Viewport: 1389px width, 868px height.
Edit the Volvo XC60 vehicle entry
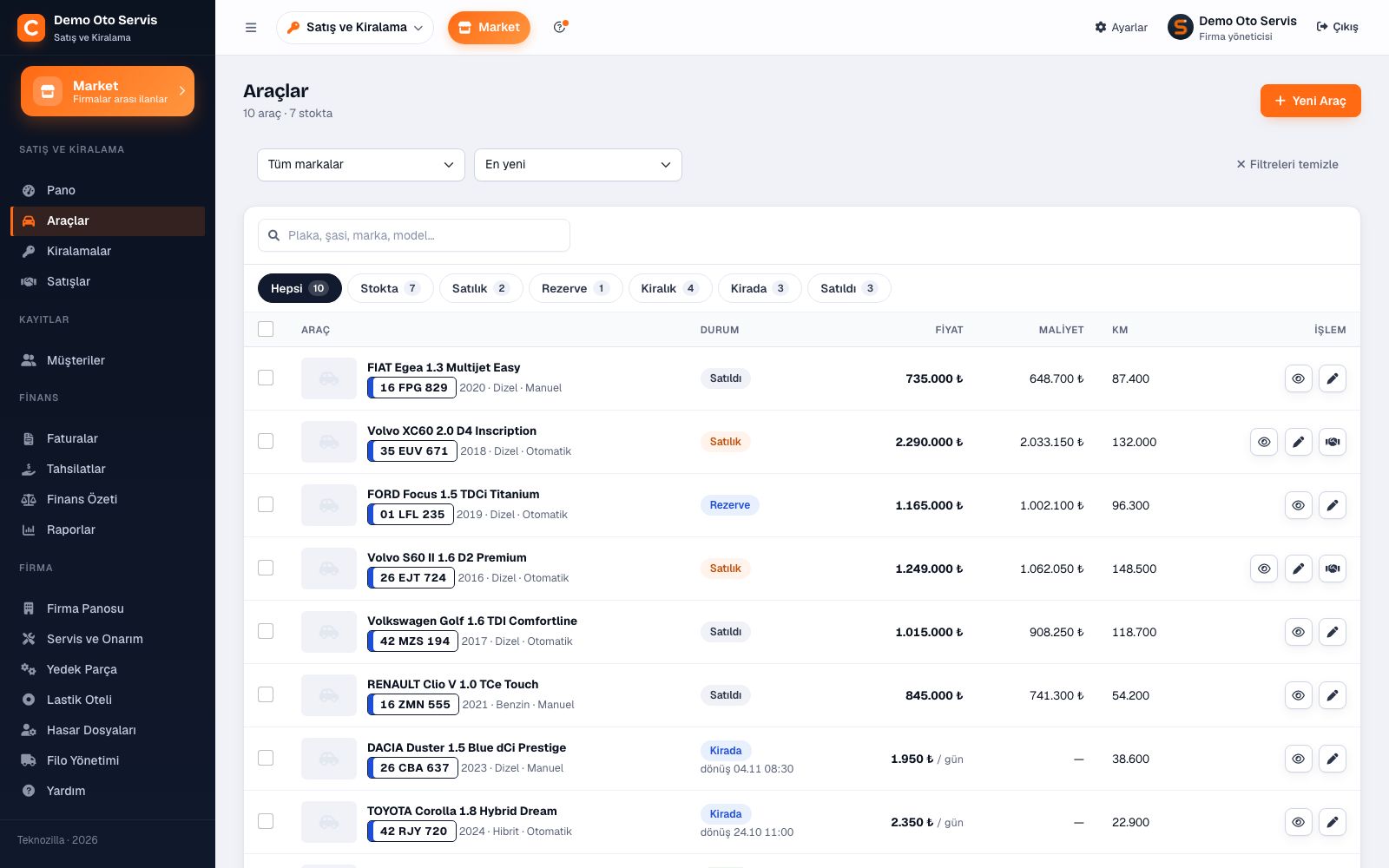(x=1298, y=442)
